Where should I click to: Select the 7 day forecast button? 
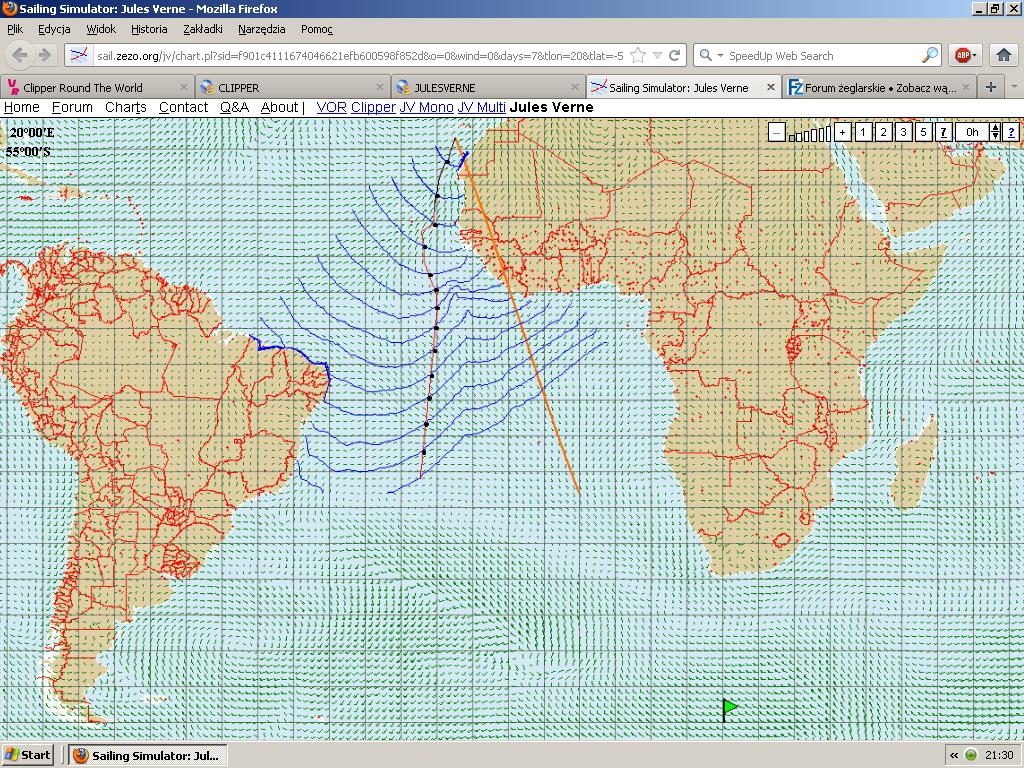point(943,132)
